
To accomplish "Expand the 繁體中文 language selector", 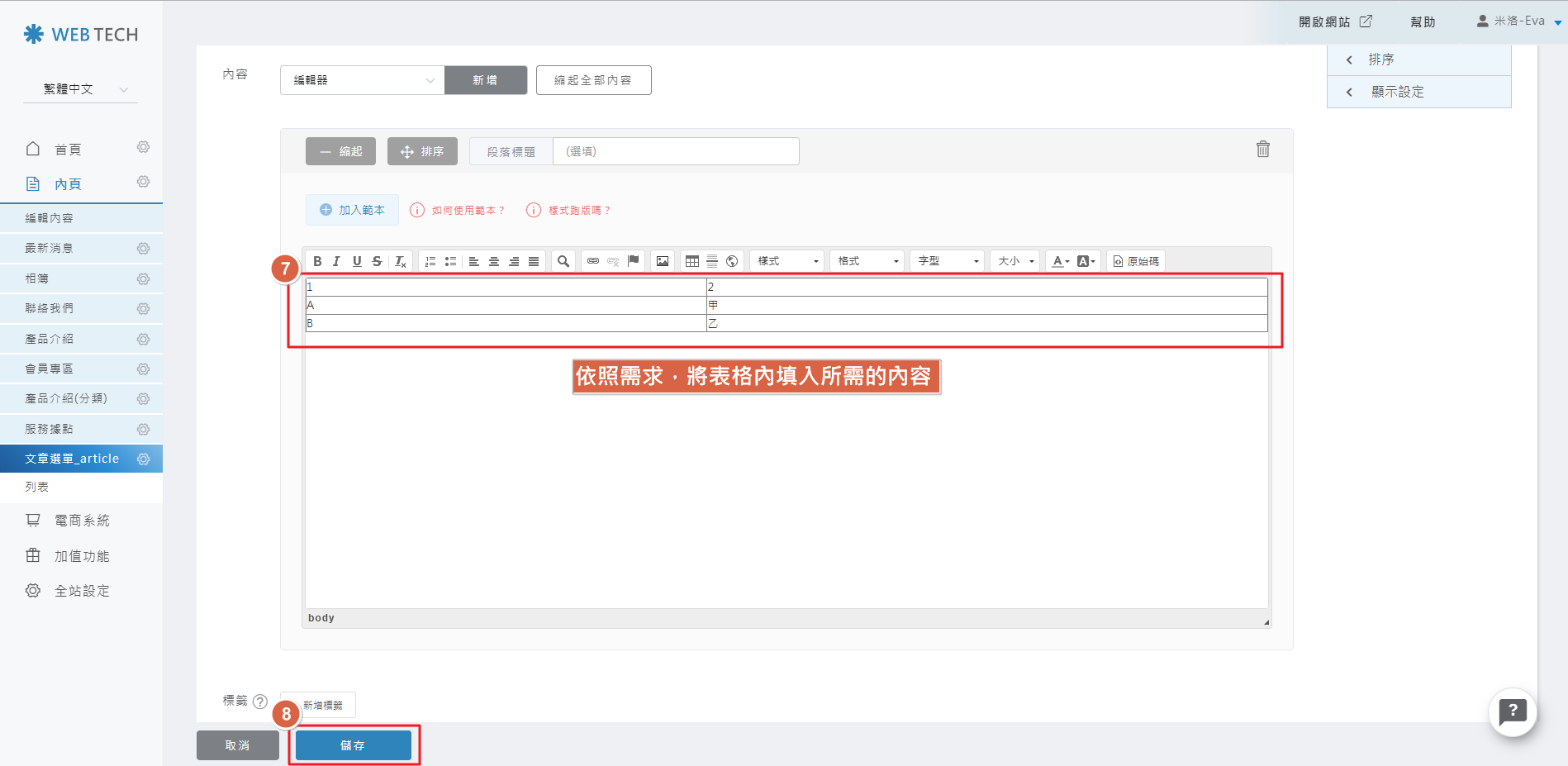I will [80, 89].
